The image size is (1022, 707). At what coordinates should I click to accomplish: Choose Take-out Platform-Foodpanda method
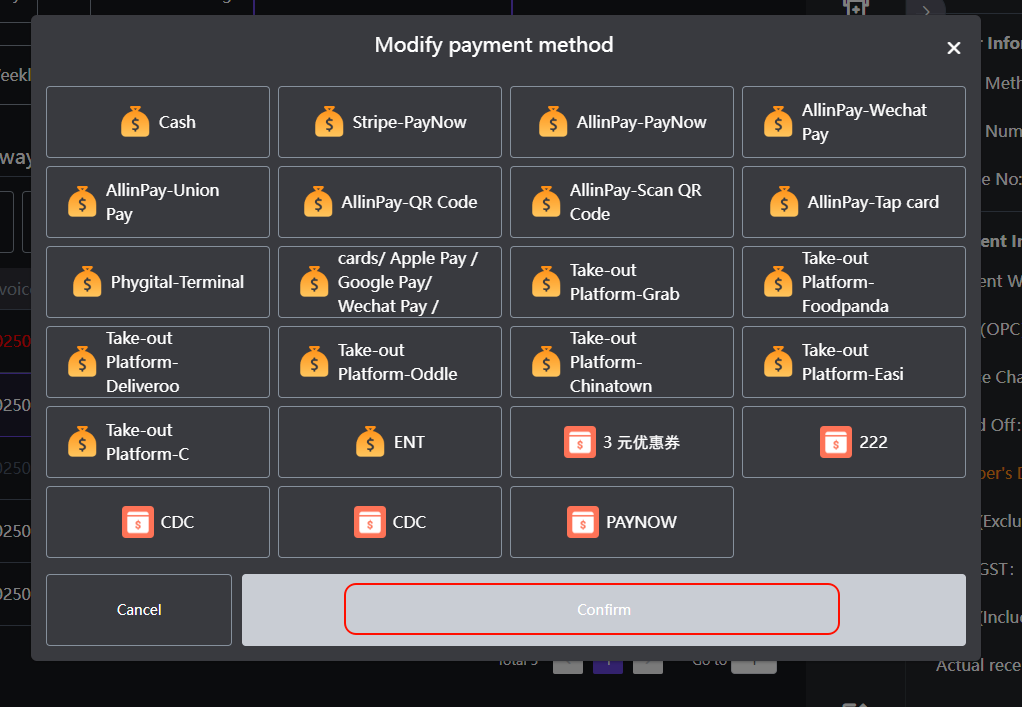[x=853, y=282]
